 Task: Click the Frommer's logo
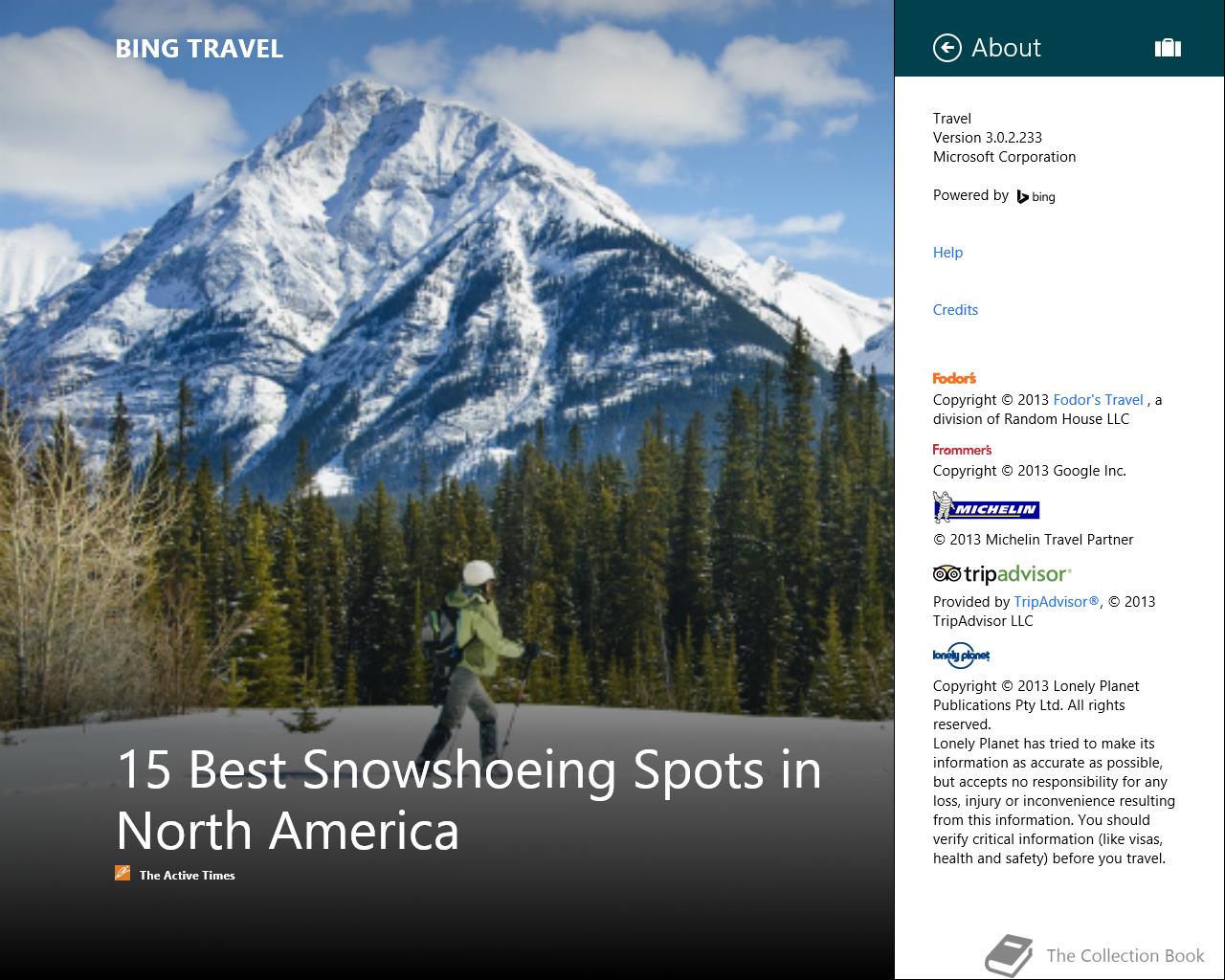(x=962, y=450)
